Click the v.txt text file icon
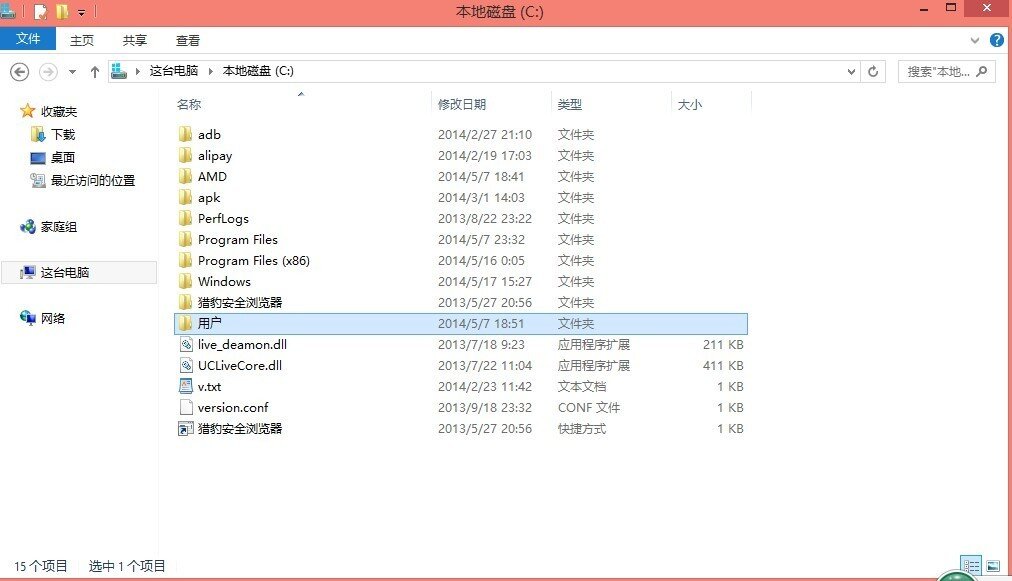Screen dimensions: 1012x581 [x=186, y=387]
